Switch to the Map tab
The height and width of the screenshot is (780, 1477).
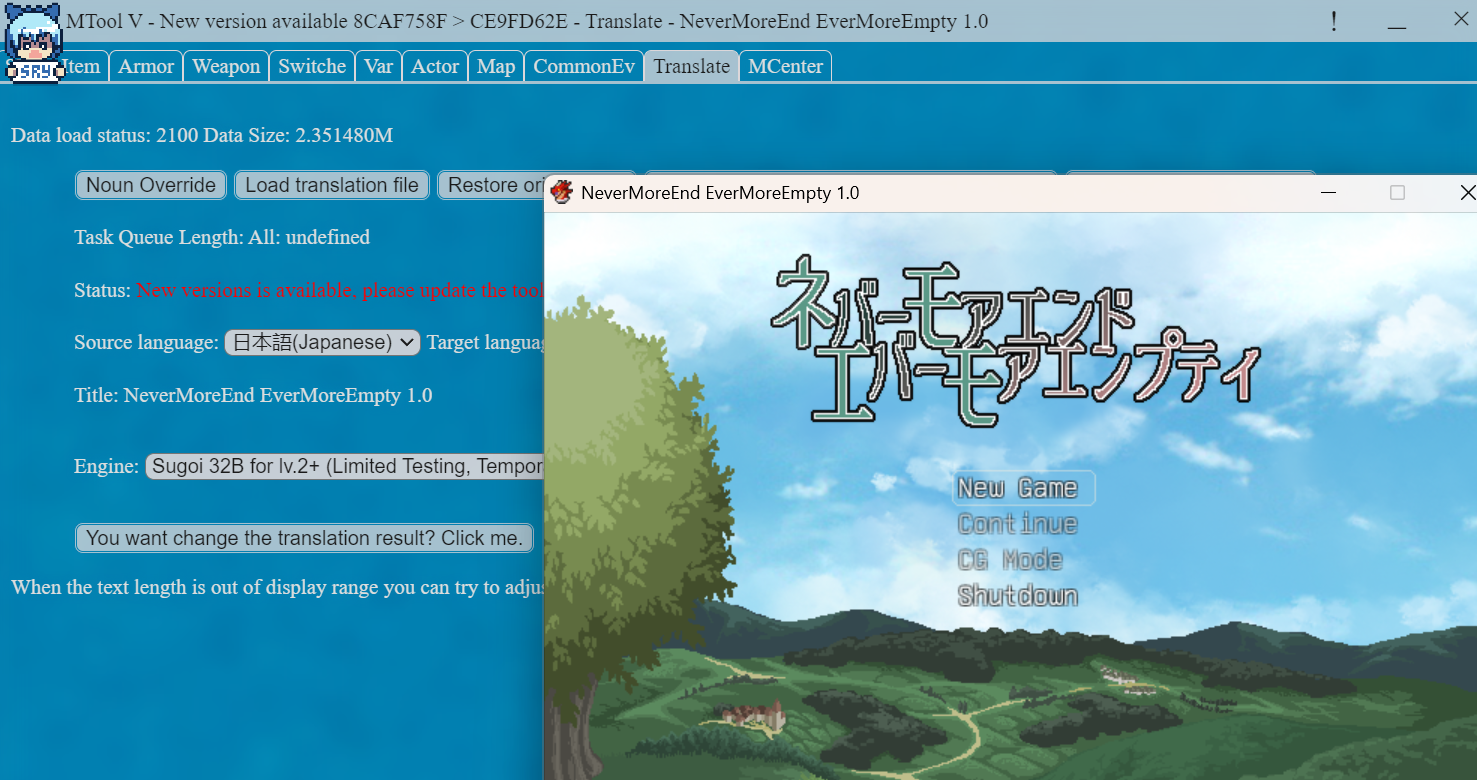[x=496, y=66]
